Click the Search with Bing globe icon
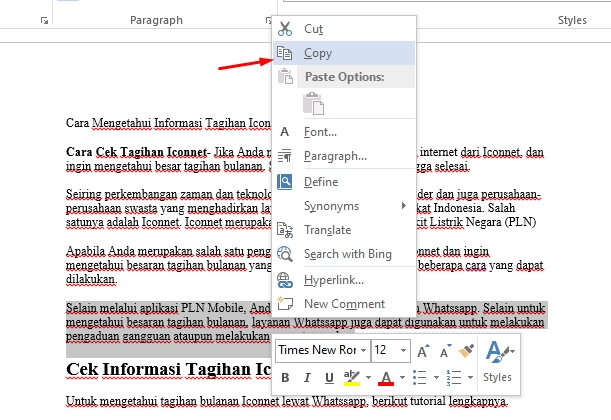The width and height of the screenshot is (611, 420). pyautogui.click(x=285, y=254)
